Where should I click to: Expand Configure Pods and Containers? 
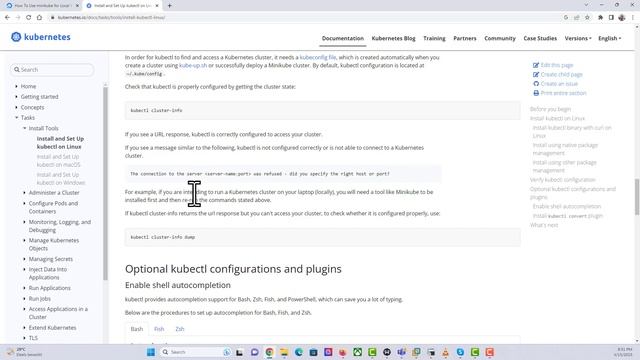tap(24, 203)
